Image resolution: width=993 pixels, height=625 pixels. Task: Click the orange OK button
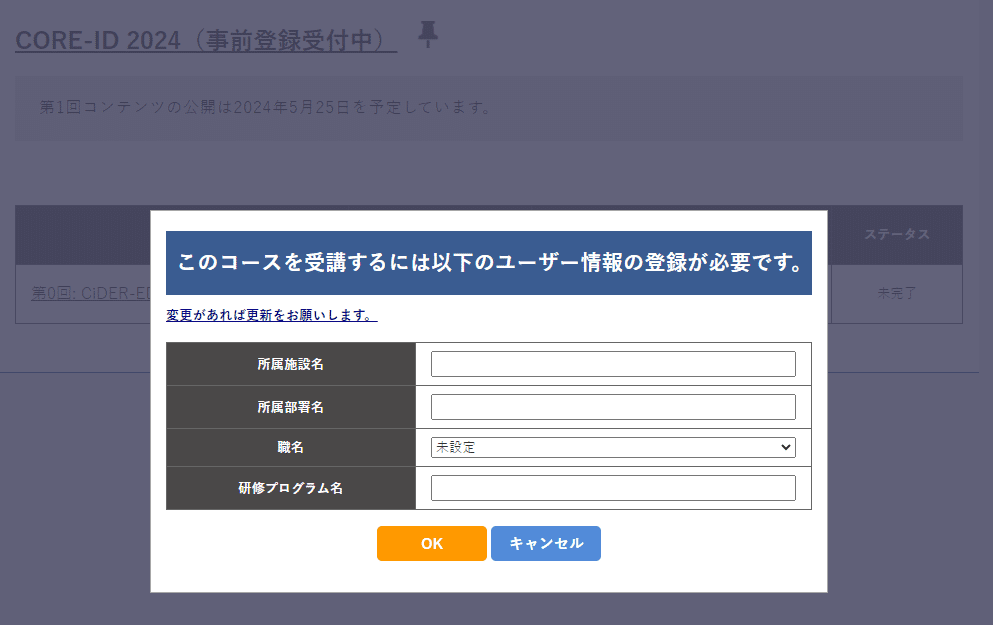point(432,543)
